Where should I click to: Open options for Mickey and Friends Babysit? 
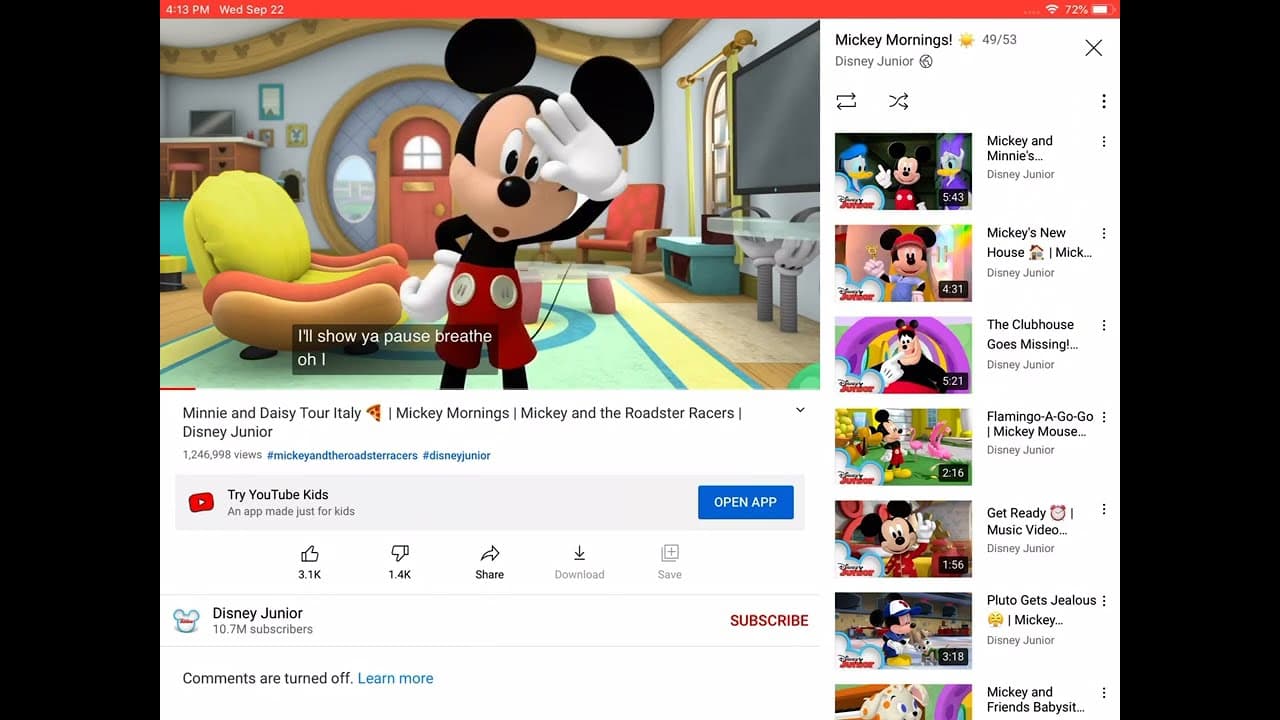(x=1104, y=693)
